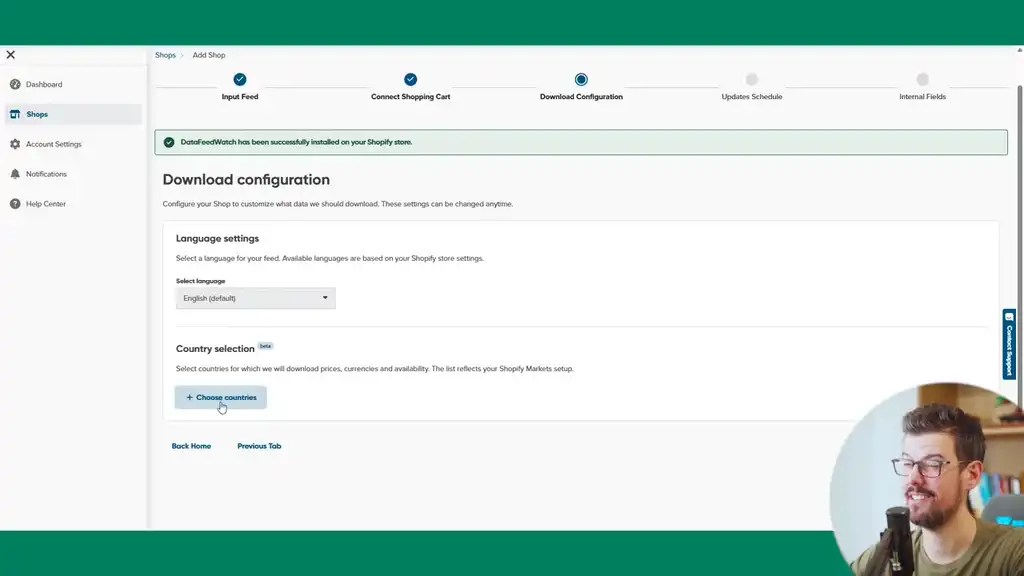Click the Input Feed completed step checkmark
1024x576 pixels.
pyautogui.click(x=239, y=77)
